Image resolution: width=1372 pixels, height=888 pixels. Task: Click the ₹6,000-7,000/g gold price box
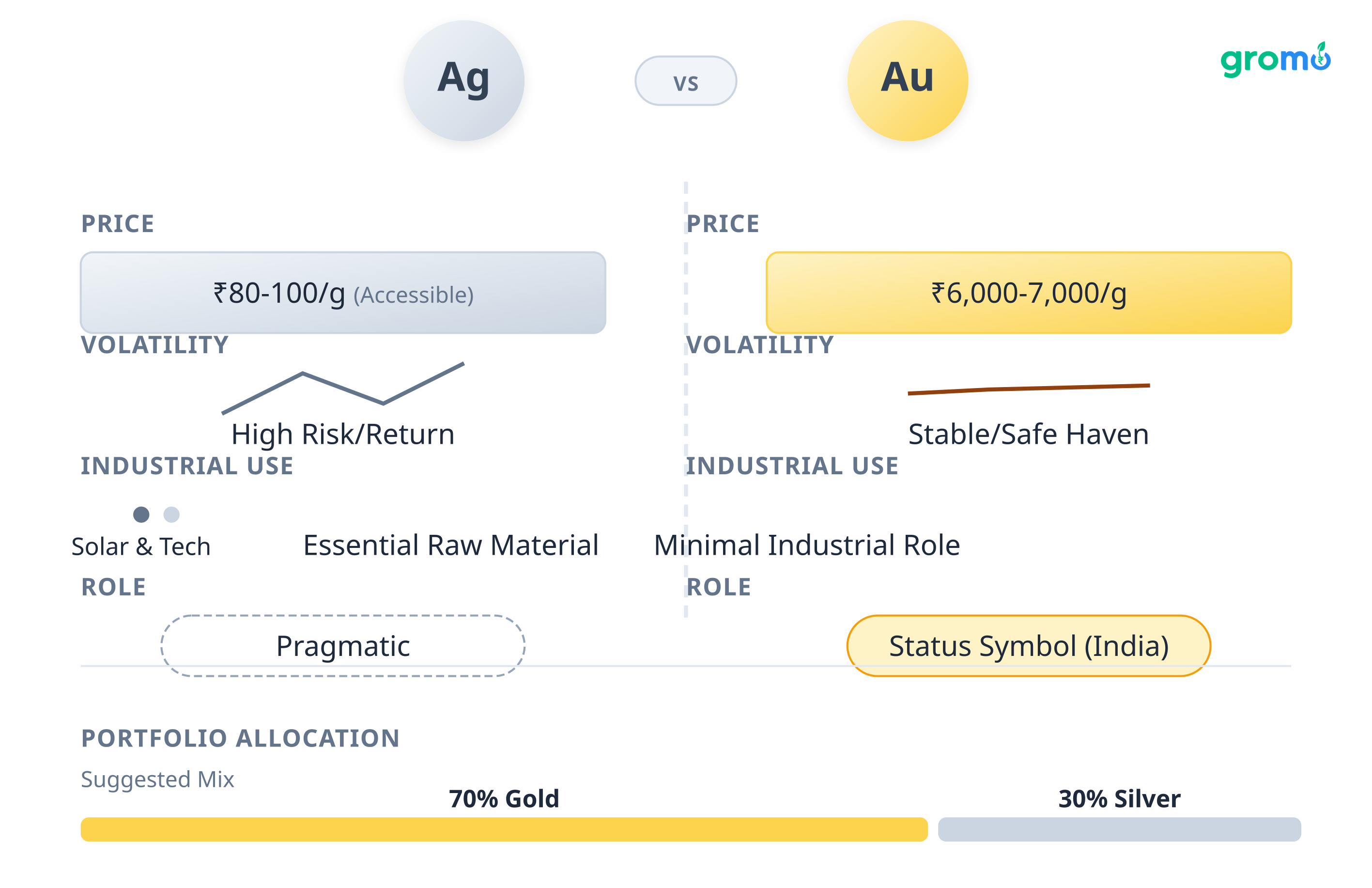click(x=1029, y=293)
